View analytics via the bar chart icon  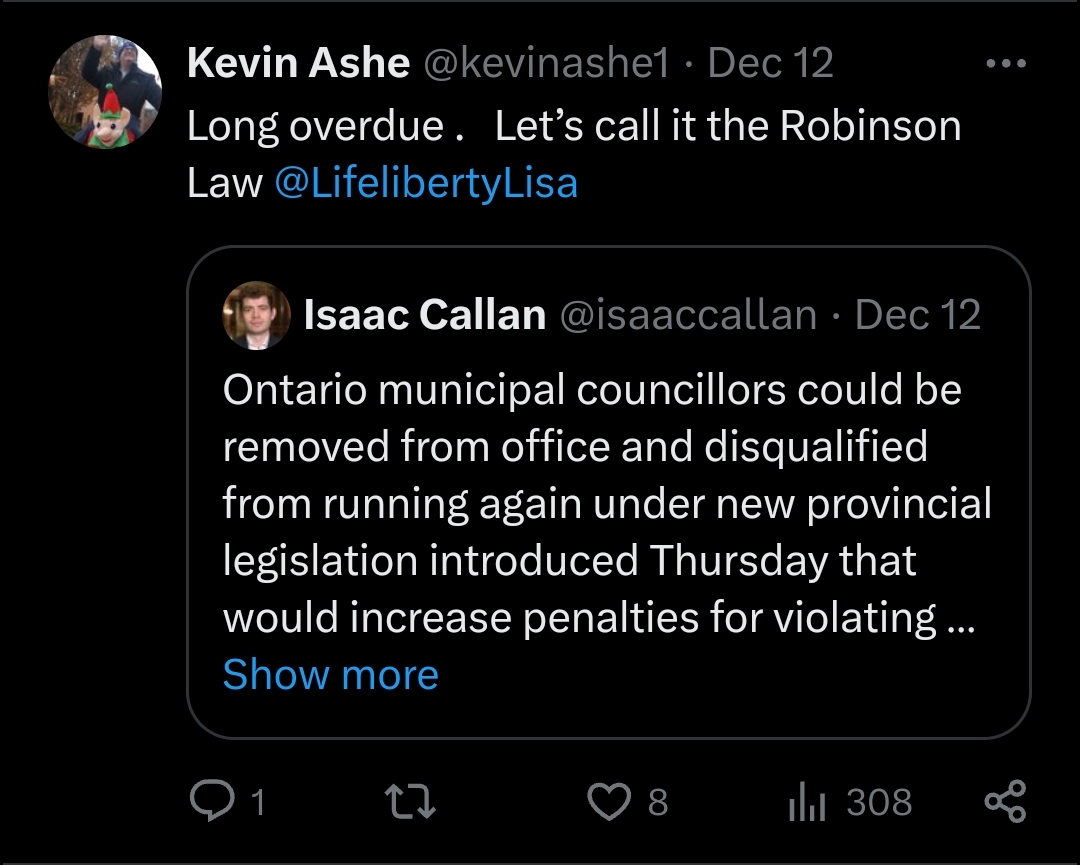click(x=806, y=802)
